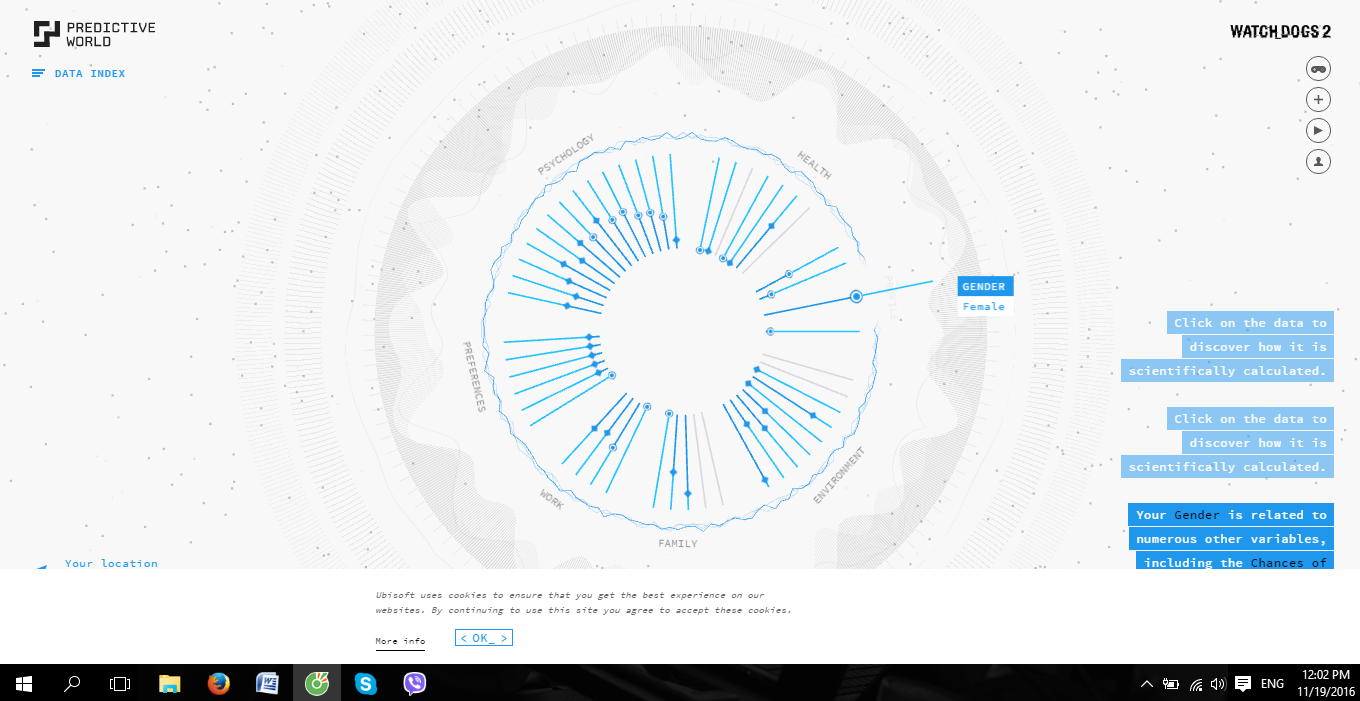Click the play circle icon
Image resolution: width=1360 pixels, height=701 pixels.
(1318, 130)
